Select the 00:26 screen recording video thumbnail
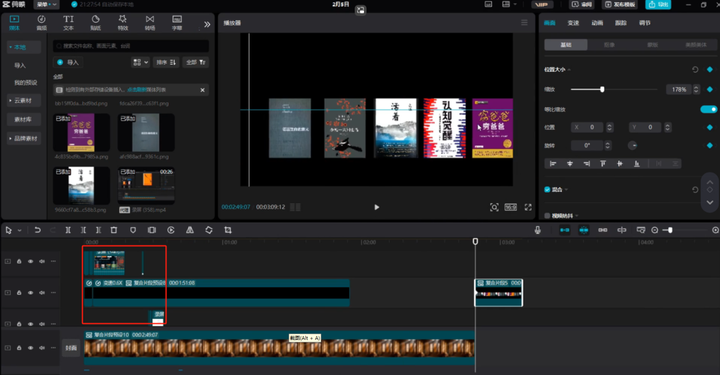 click(x=146, y=186)
